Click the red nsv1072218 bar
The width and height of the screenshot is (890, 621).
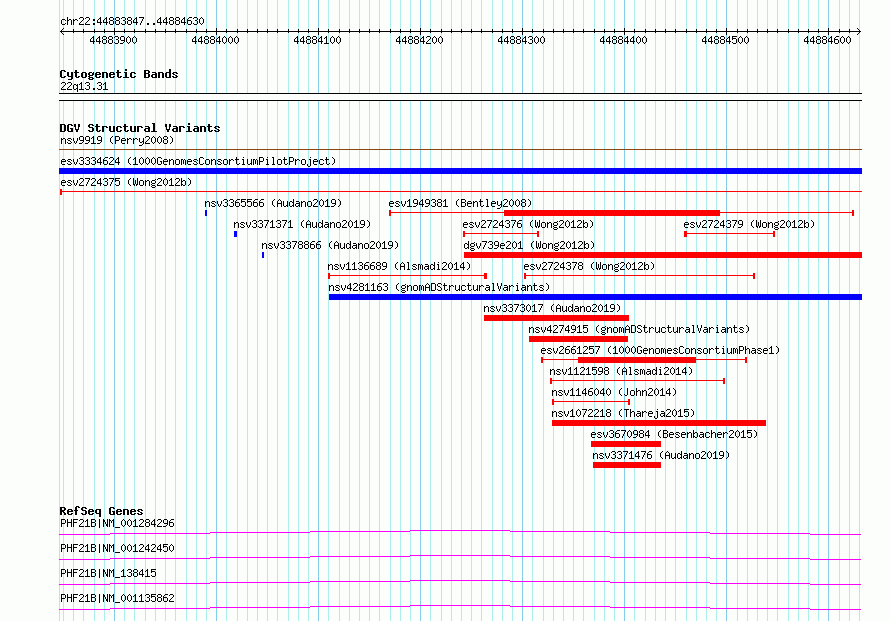[x=659, y=423]
